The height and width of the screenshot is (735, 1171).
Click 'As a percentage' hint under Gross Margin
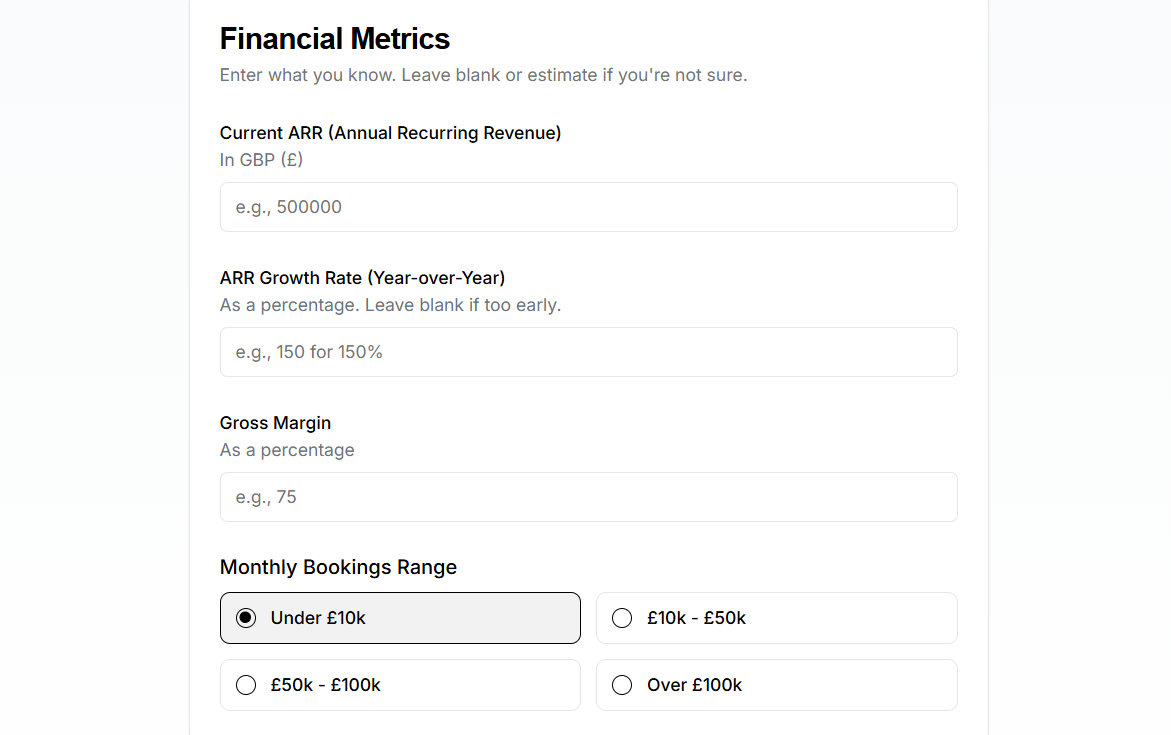(287, 450)
